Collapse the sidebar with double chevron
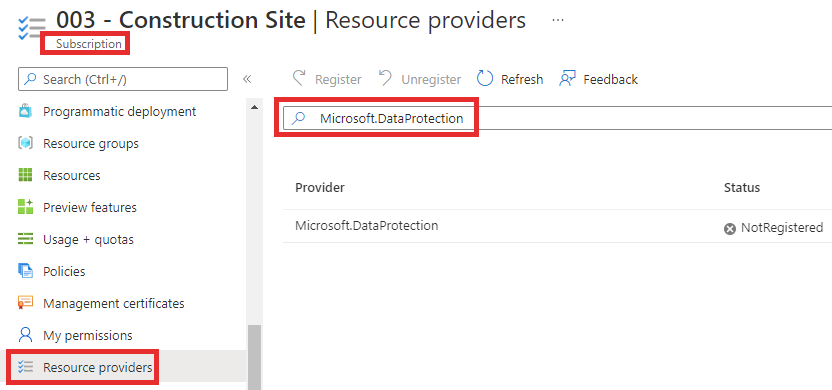Screen dimensions: 832x390 (x=247, y=79)
